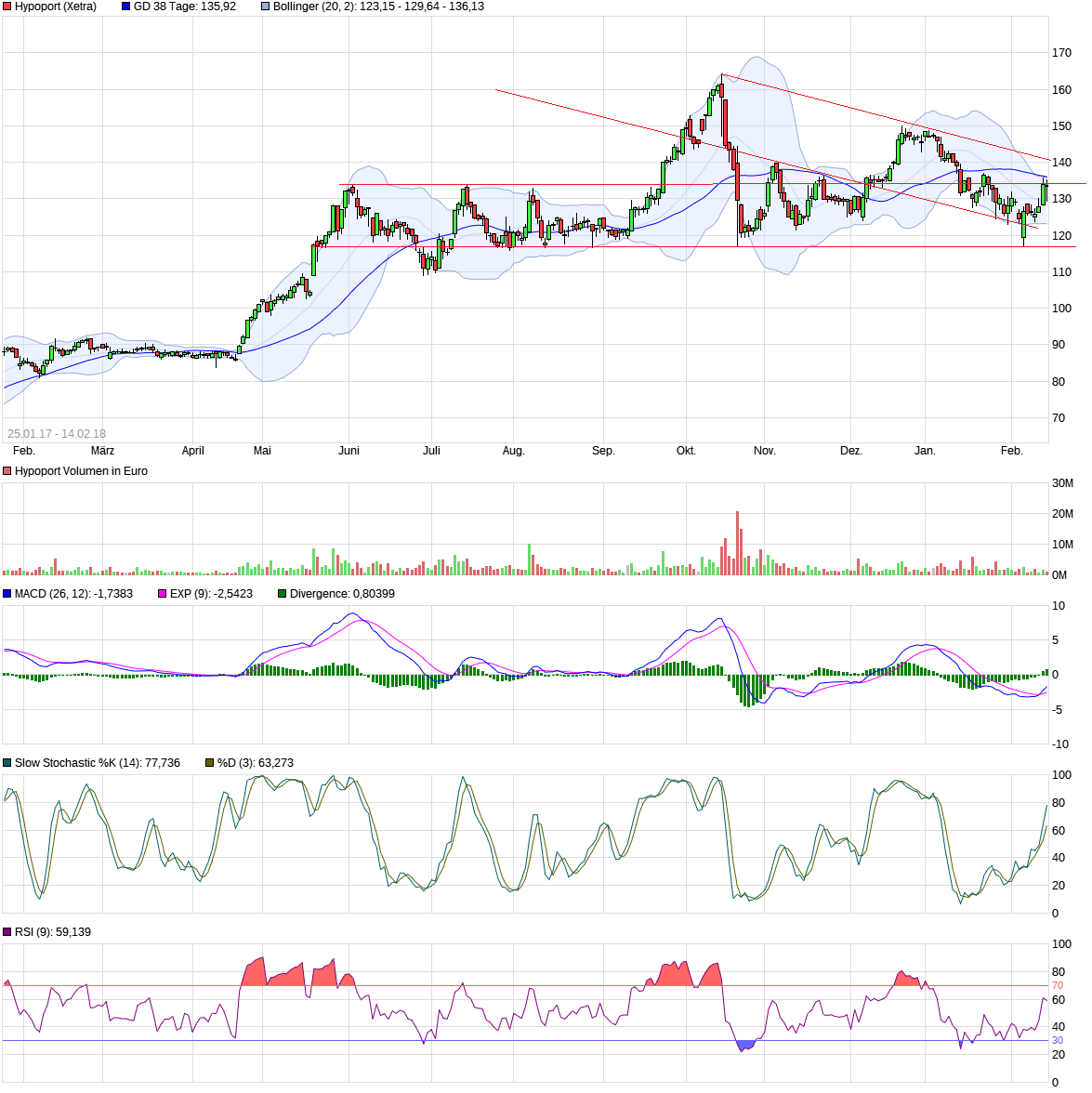
Task: Click the blue RSI oversold area in late October
Action: (x=745, y=1046)
